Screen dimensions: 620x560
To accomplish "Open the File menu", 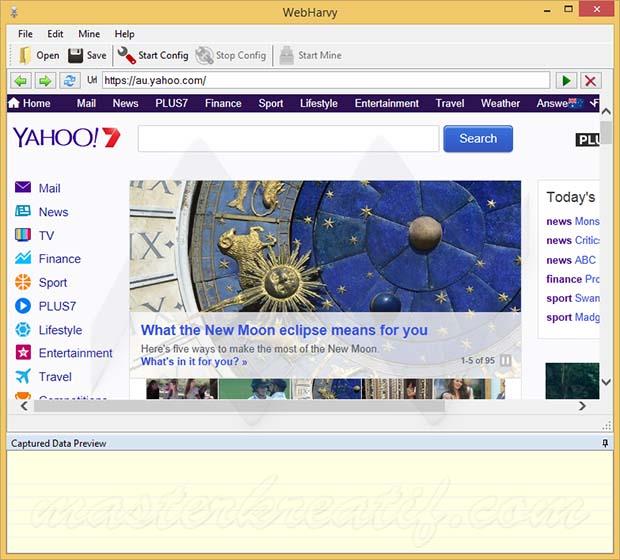I will click(25, 34).
